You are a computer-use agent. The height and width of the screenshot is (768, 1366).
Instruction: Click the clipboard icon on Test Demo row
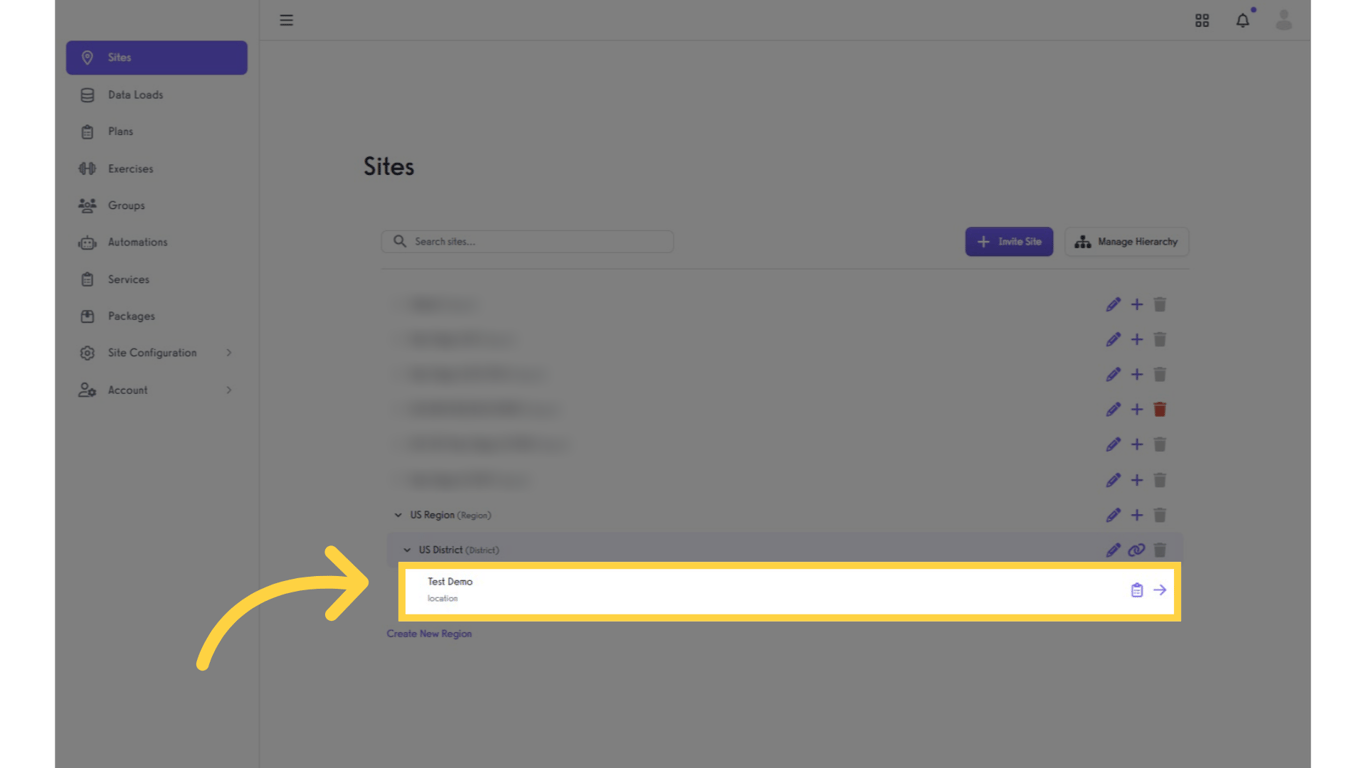(1137, 590)
